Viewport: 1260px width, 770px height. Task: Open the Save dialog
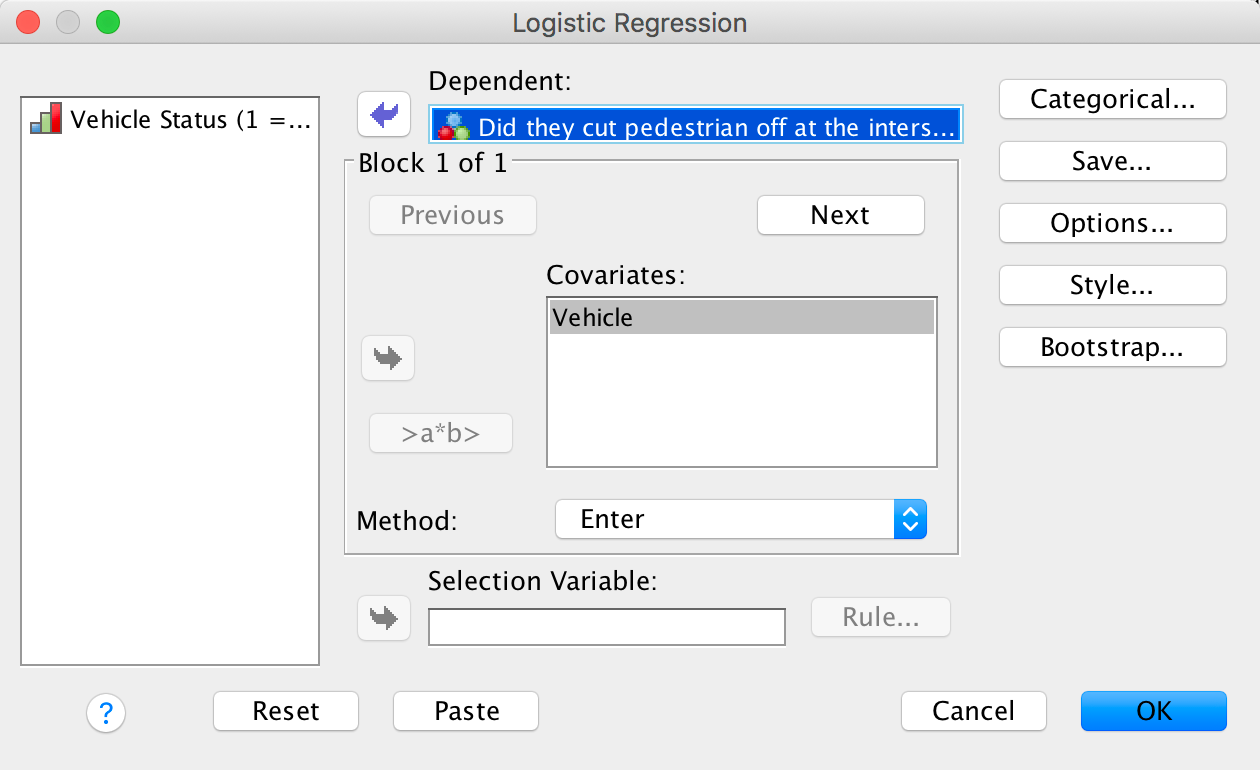click(x=1112, y=161)
